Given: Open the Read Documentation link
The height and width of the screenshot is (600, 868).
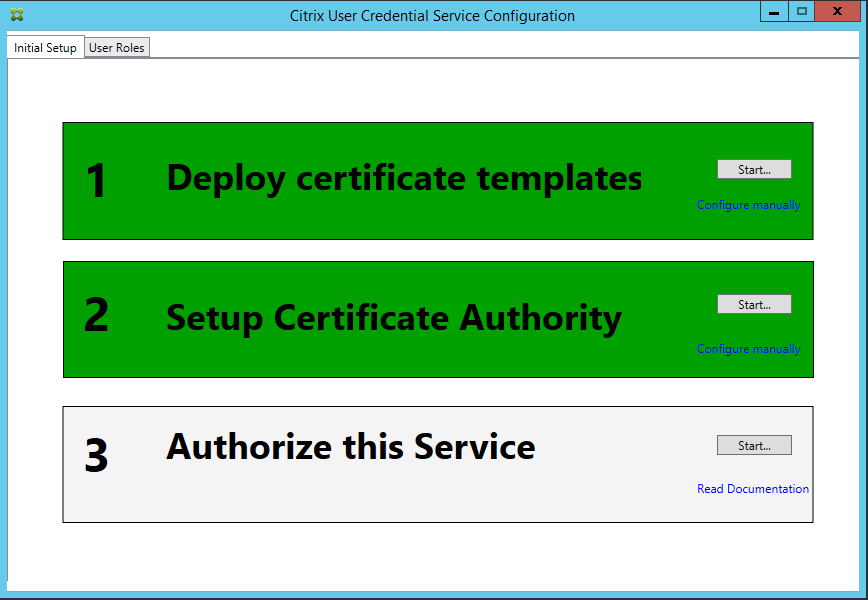Looking at the screenshot, I should 752,489.
